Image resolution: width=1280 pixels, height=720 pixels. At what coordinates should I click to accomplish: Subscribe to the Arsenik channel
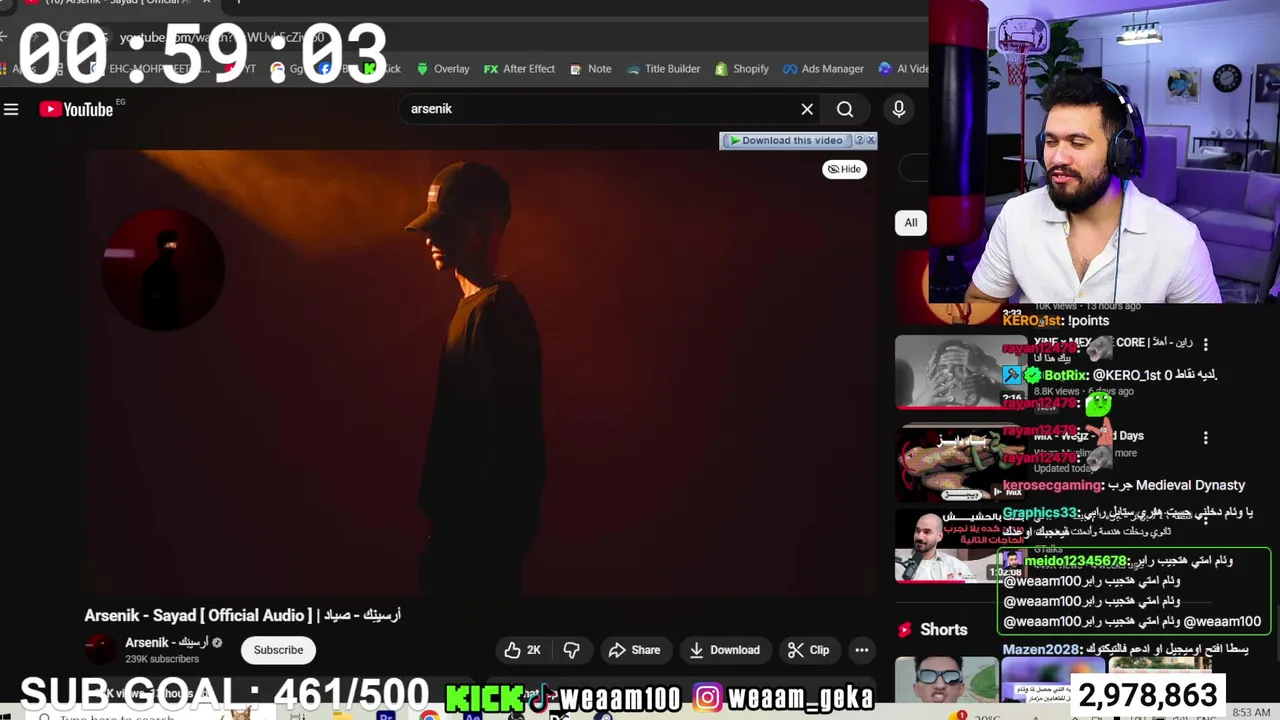click(x=278, y=650)
